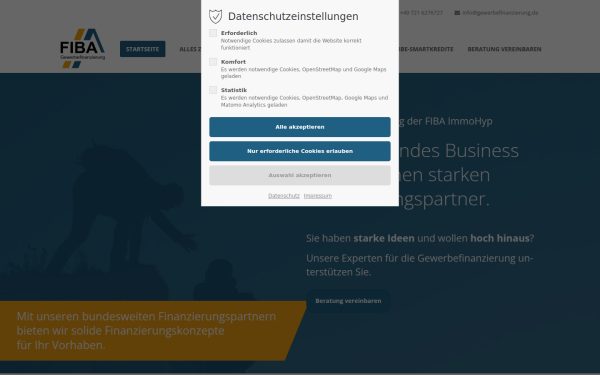The height and width of the screenshot is (375, 600).
Task: Click the Erforderlich label text
Action: [239, 33]
